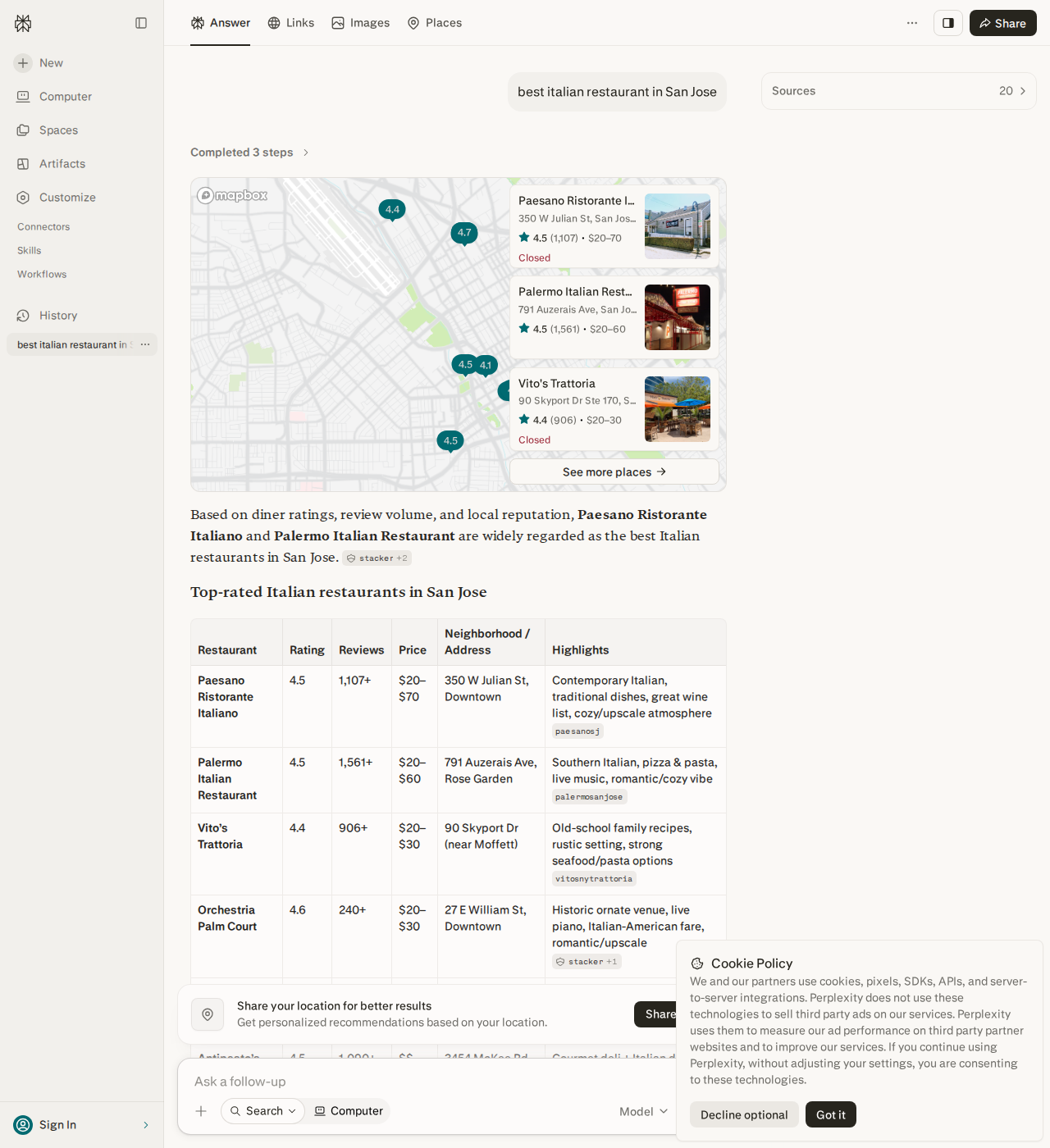This screenshot has height=1148, width=1050.
Task: Toggle the right side panel button
Action: [948, 23]
